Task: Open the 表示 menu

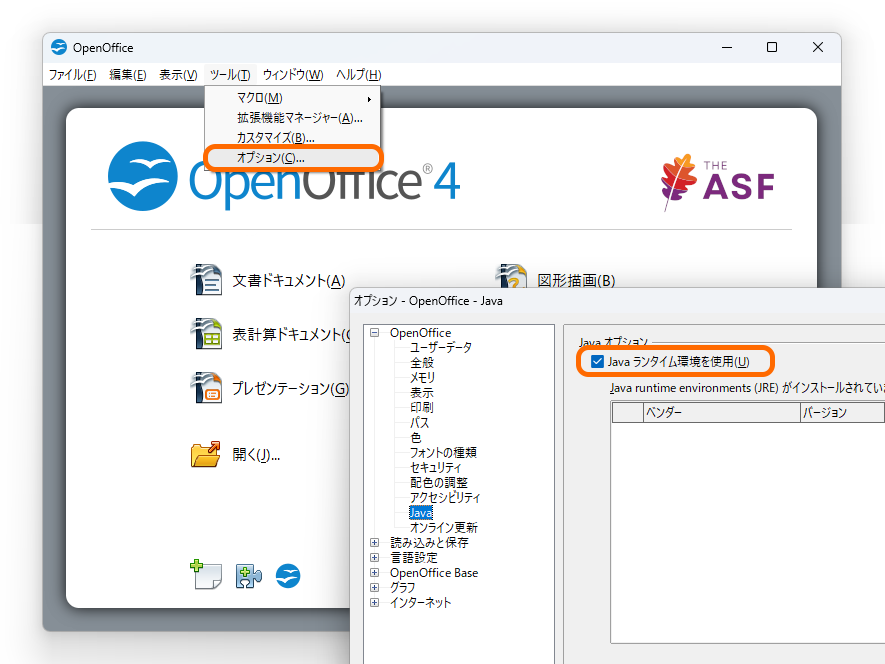Action: 178,75
